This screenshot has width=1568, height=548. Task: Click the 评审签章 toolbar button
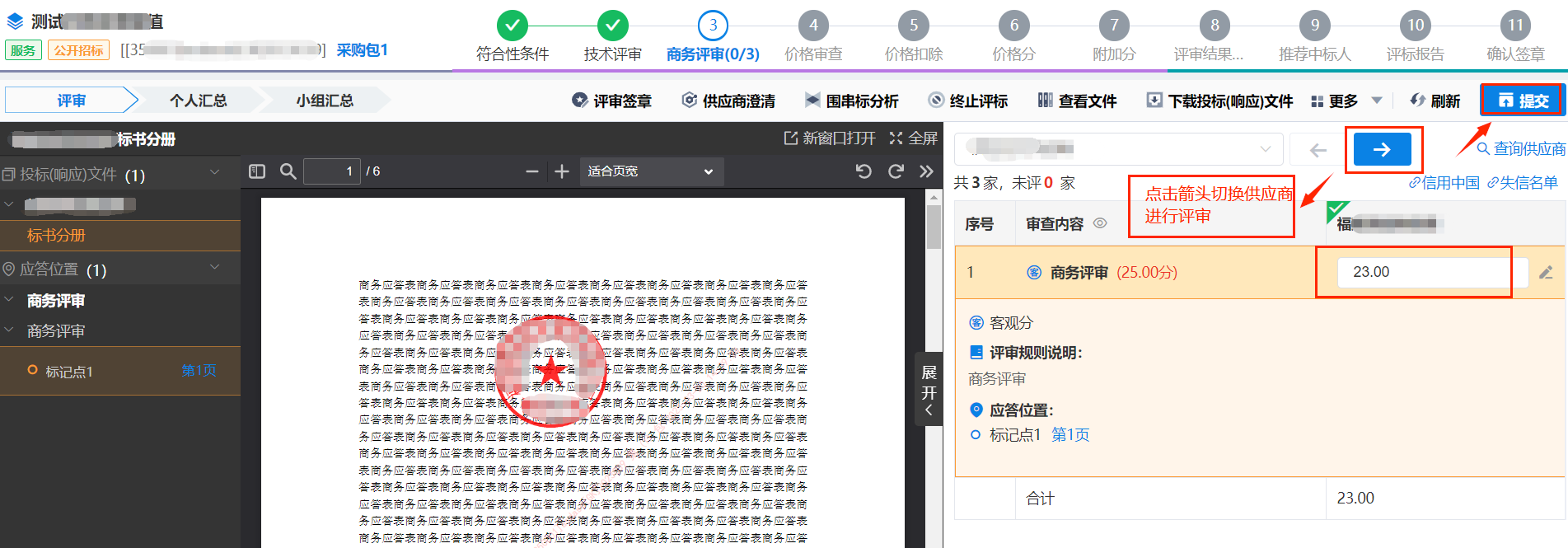coord(611,101)
